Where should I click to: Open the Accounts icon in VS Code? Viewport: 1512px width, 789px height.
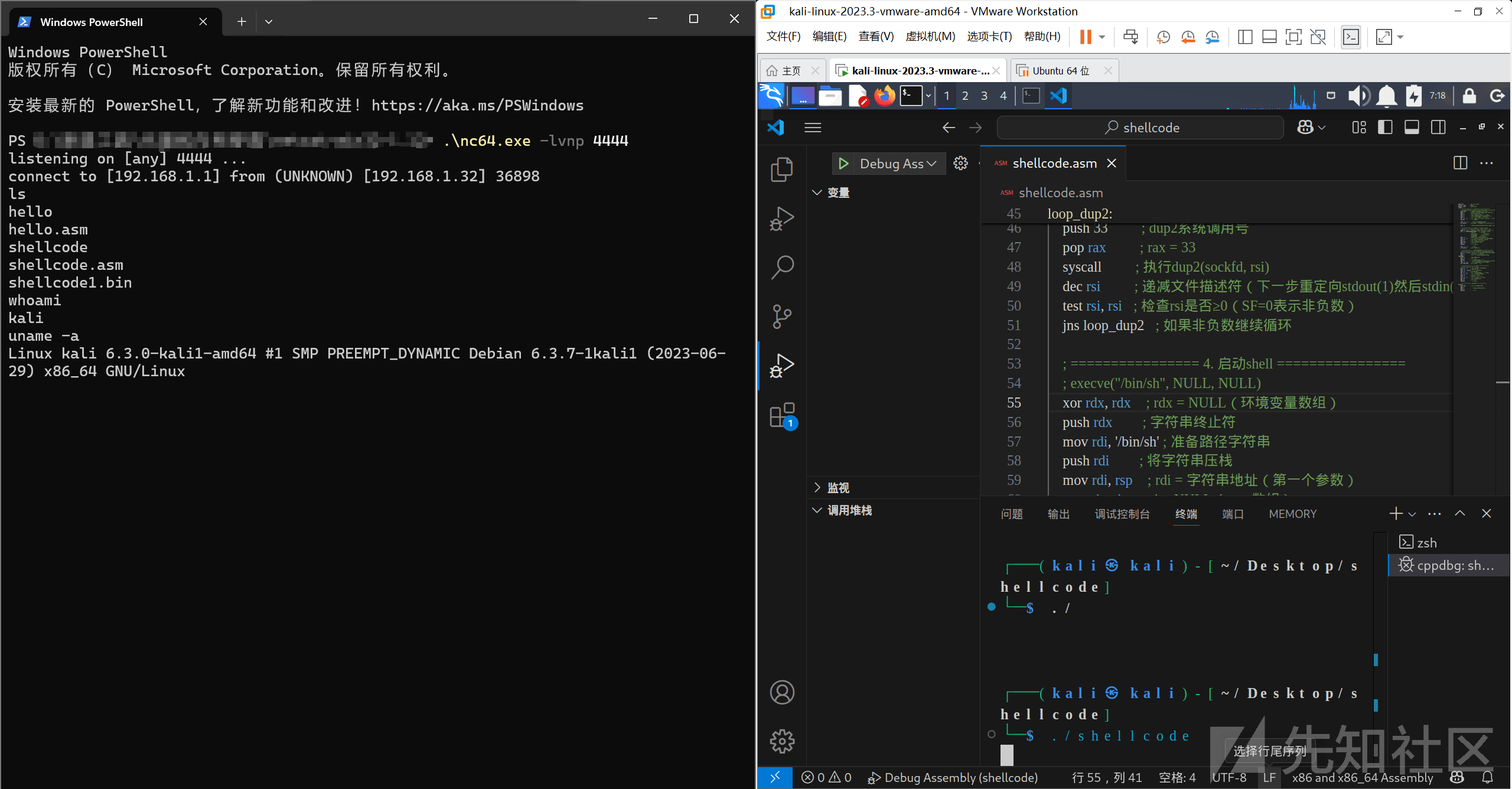pyautogui.click(x=782, y=692)
